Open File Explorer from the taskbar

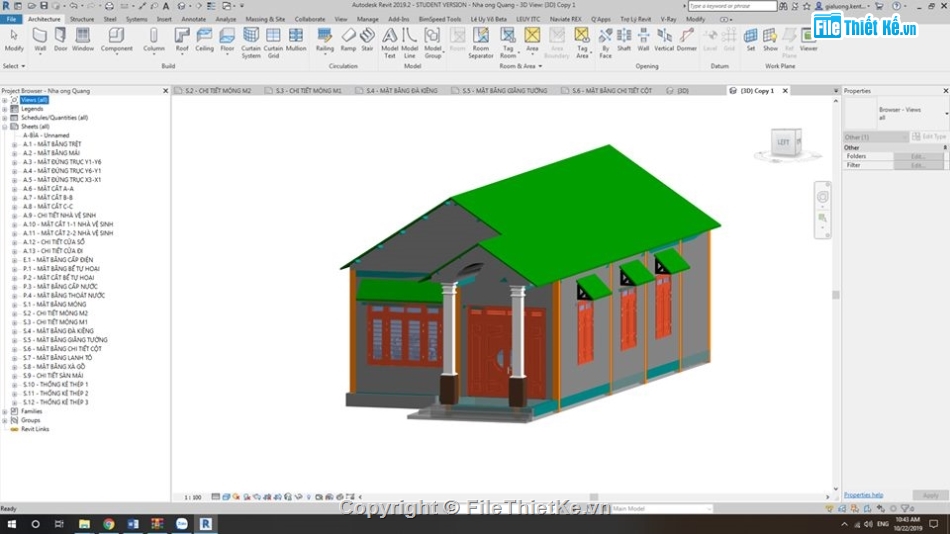click(84, 524)
